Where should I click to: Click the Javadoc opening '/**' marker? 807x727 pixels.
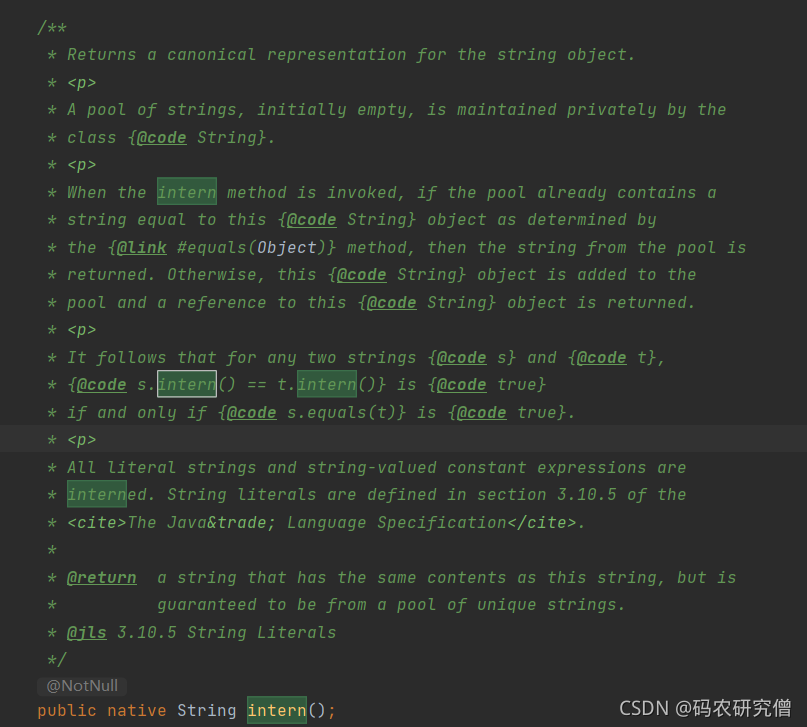click(52, 27)
